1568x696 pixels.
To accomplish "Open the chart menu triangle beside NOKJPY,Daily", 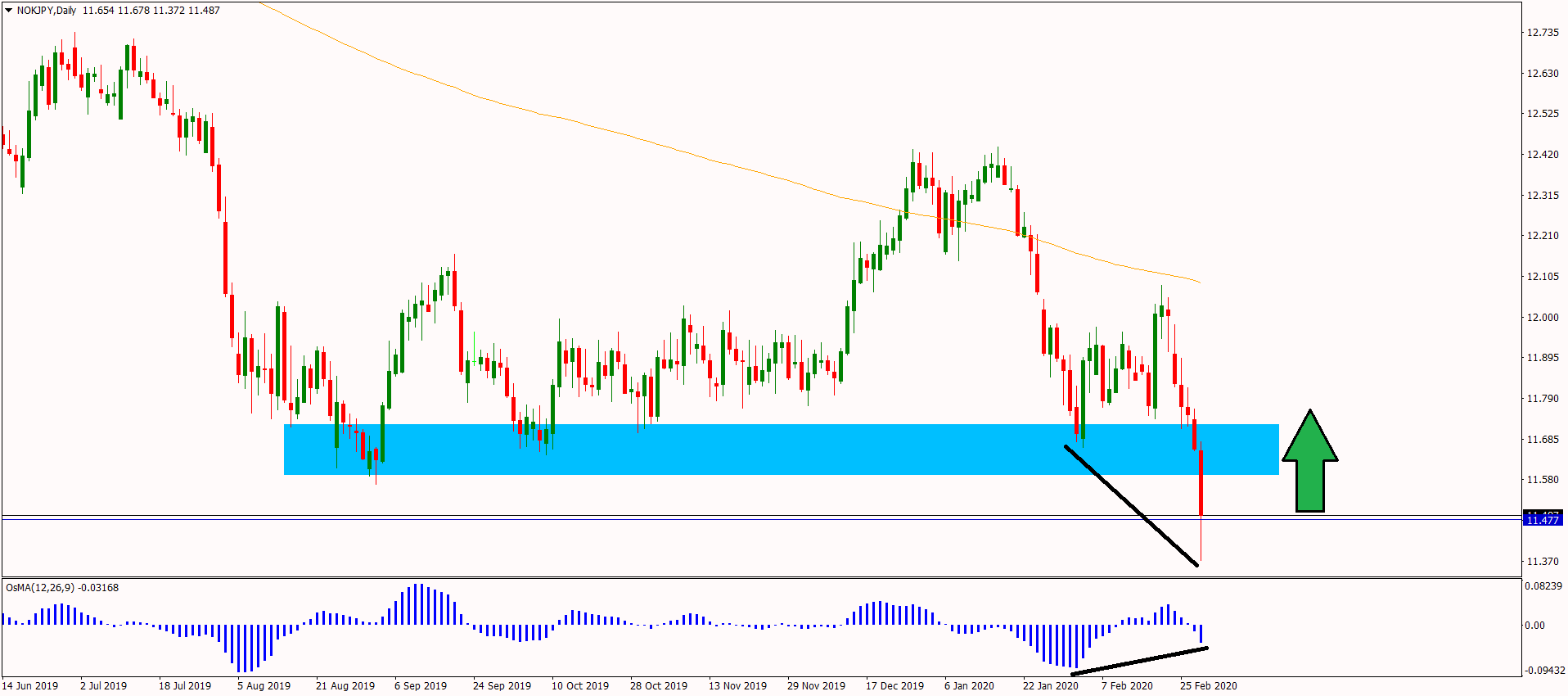I will 9,11.
